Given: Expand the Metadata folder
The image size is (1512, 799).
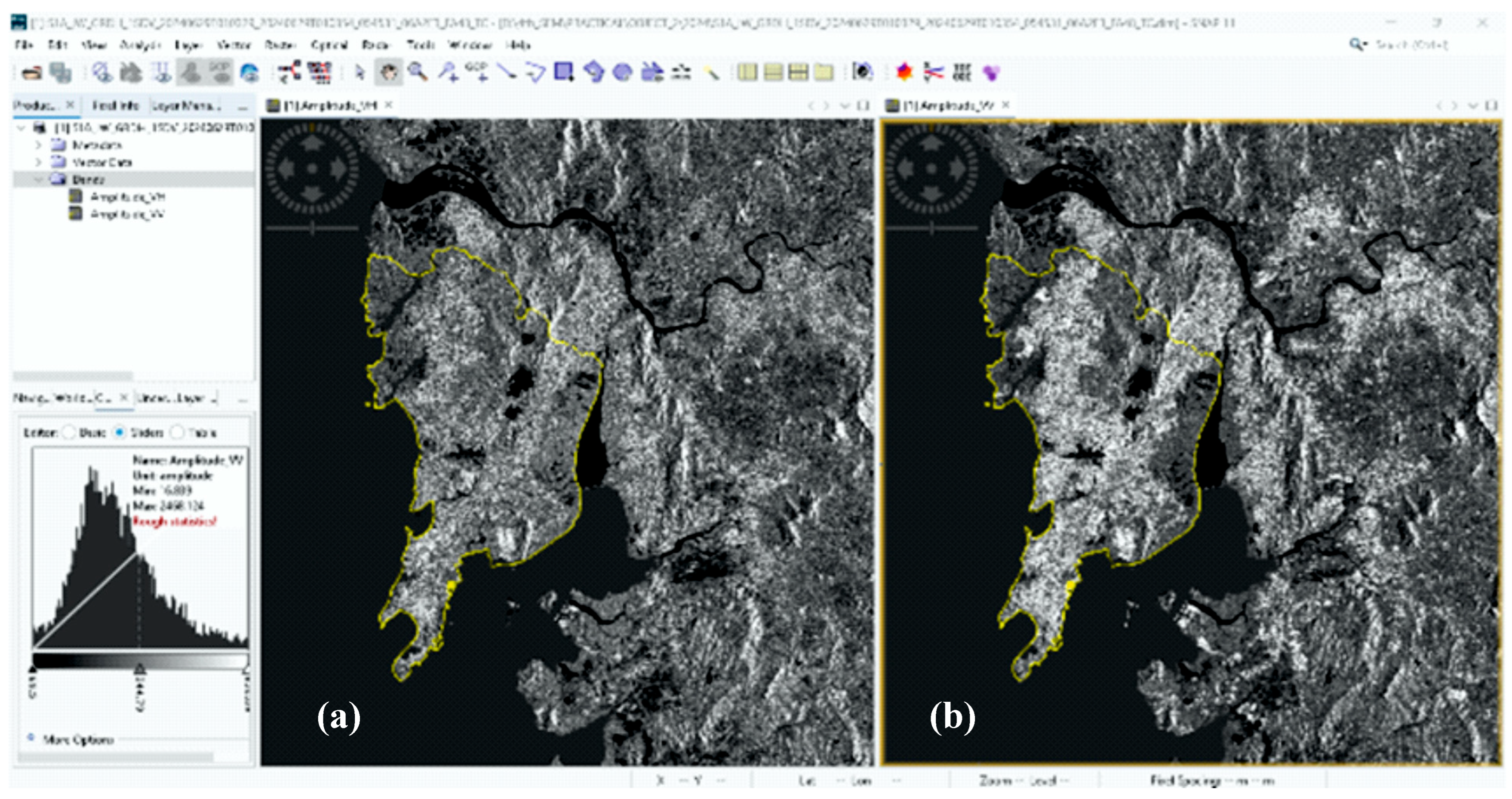Looking at the screenshot, I should 39,145.
